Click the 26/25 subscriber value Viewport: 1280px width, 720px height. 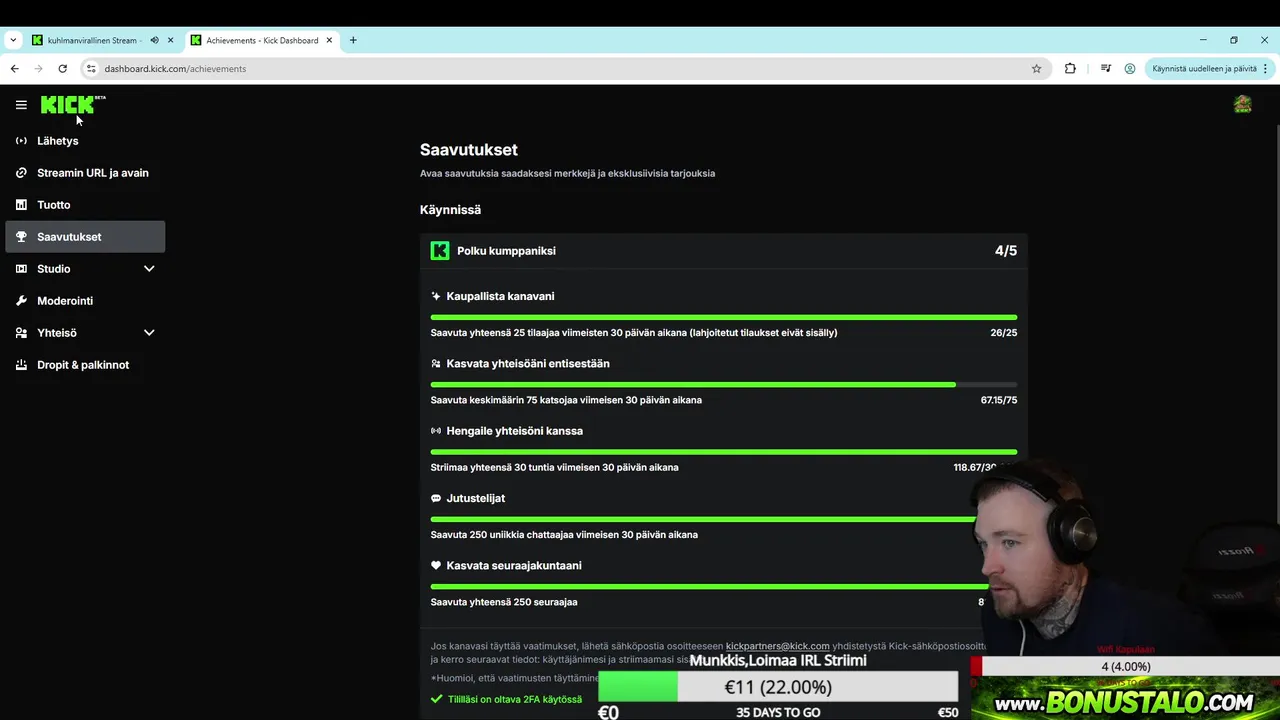tap(1003, 333)
